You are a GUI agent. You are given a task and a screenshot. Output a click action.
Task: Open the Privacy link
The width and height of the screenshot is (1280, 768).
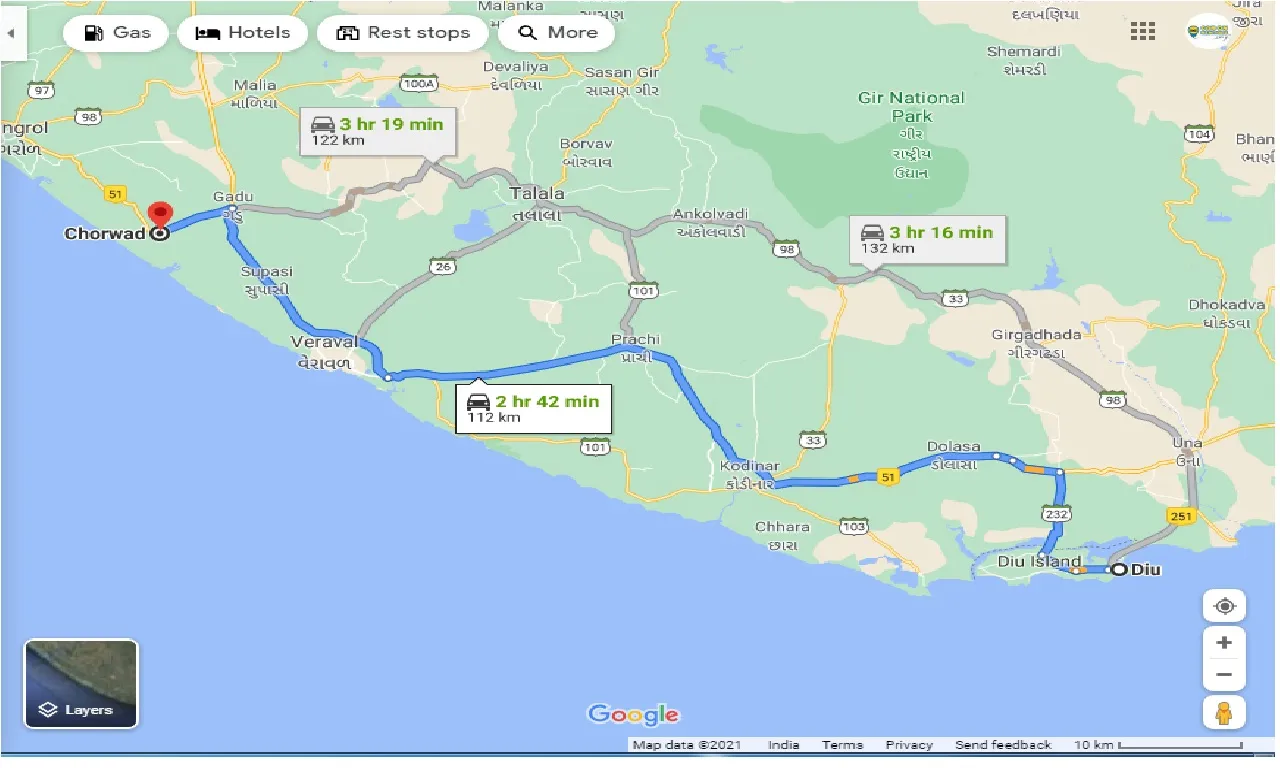tap(908, 744)
